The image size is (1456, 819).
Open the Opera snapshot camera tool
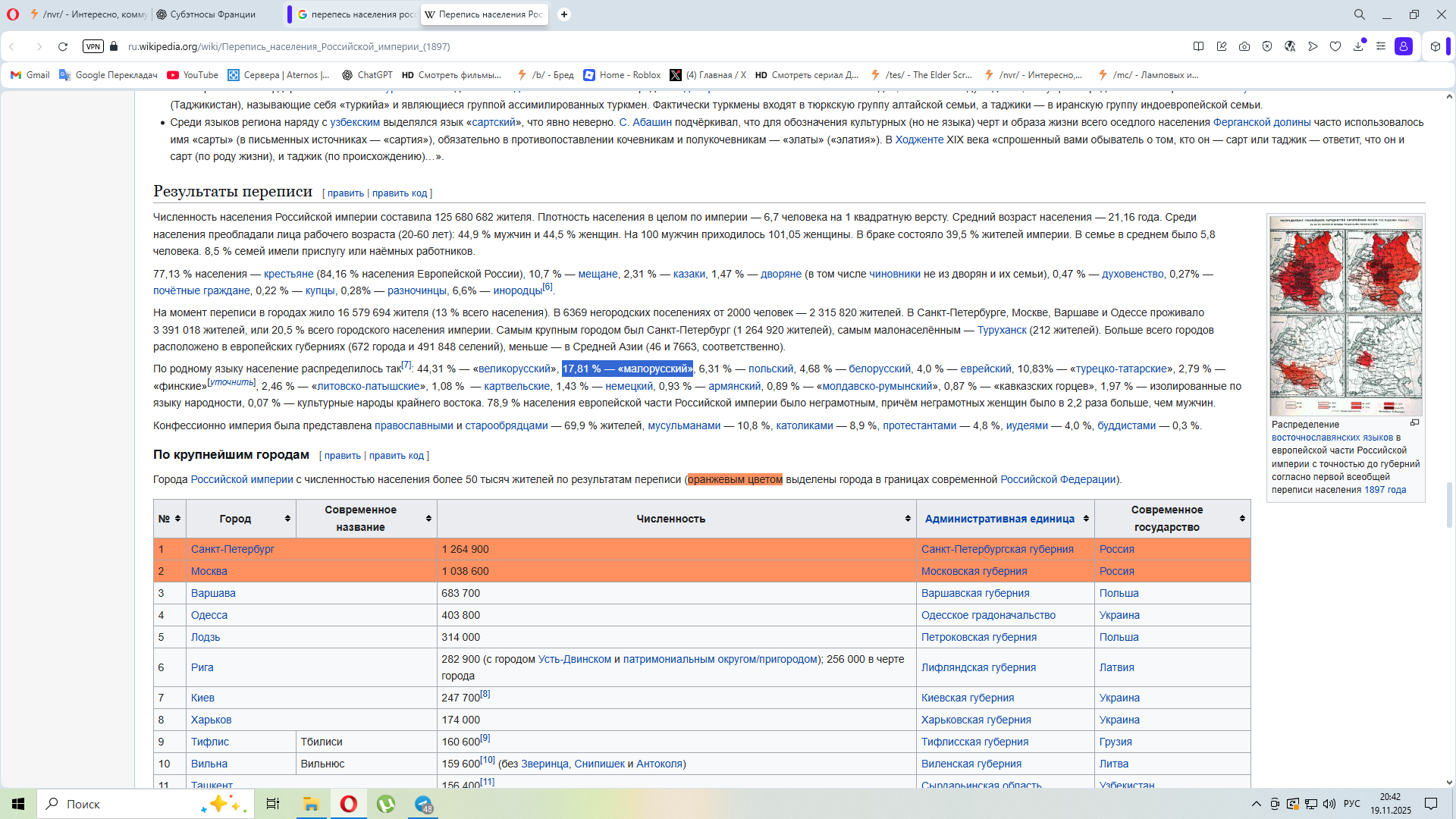click(x=1244, y=46)
